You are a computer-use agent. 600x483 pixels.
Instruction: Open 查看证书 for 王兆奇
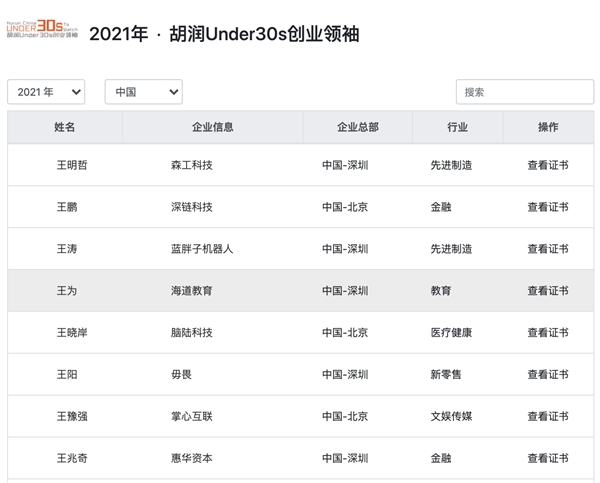tap(548, 459)
